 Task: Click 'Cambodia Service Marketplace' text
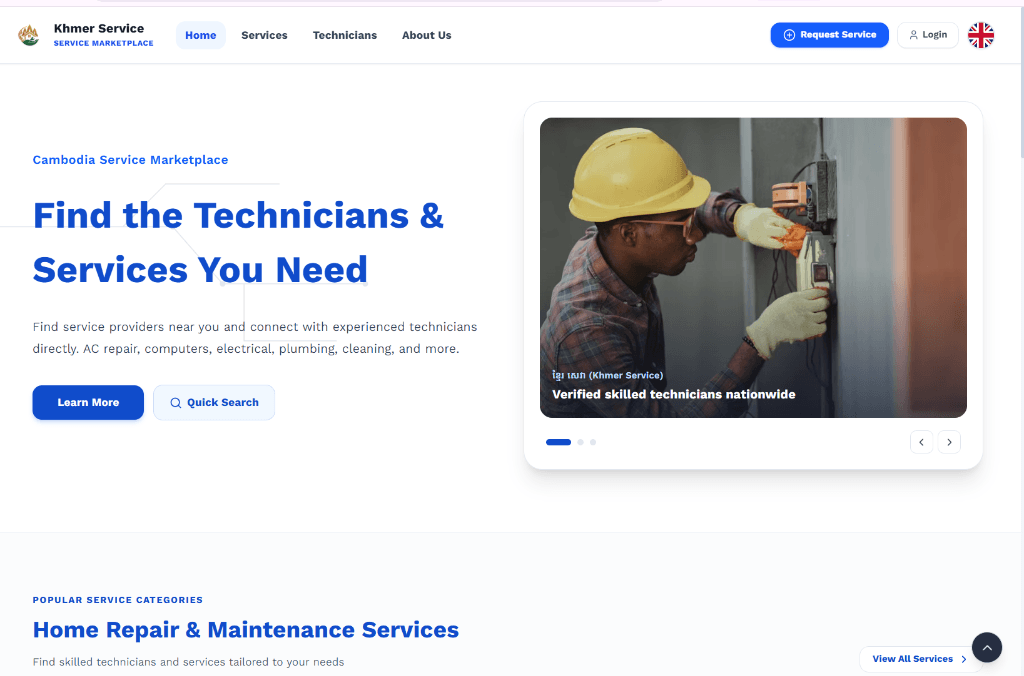pos(131,160)
